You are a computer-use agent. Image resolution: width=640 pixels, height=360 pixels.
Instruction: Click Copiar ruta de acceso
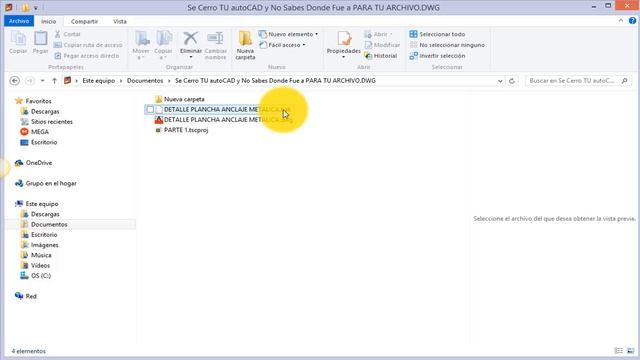[88, 45]
